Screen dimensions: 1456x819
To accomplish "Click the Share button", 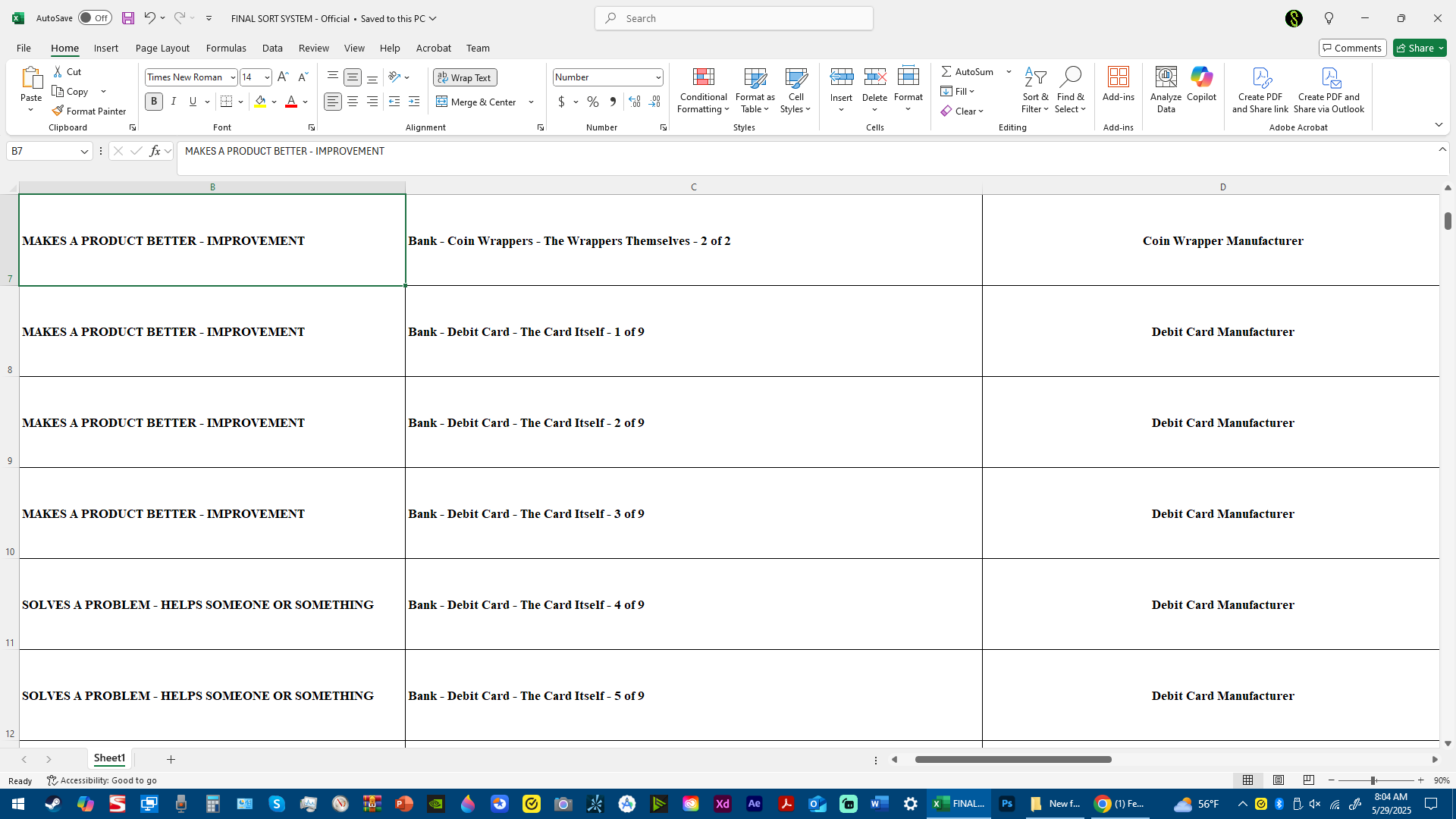I will coord(1415,48).
